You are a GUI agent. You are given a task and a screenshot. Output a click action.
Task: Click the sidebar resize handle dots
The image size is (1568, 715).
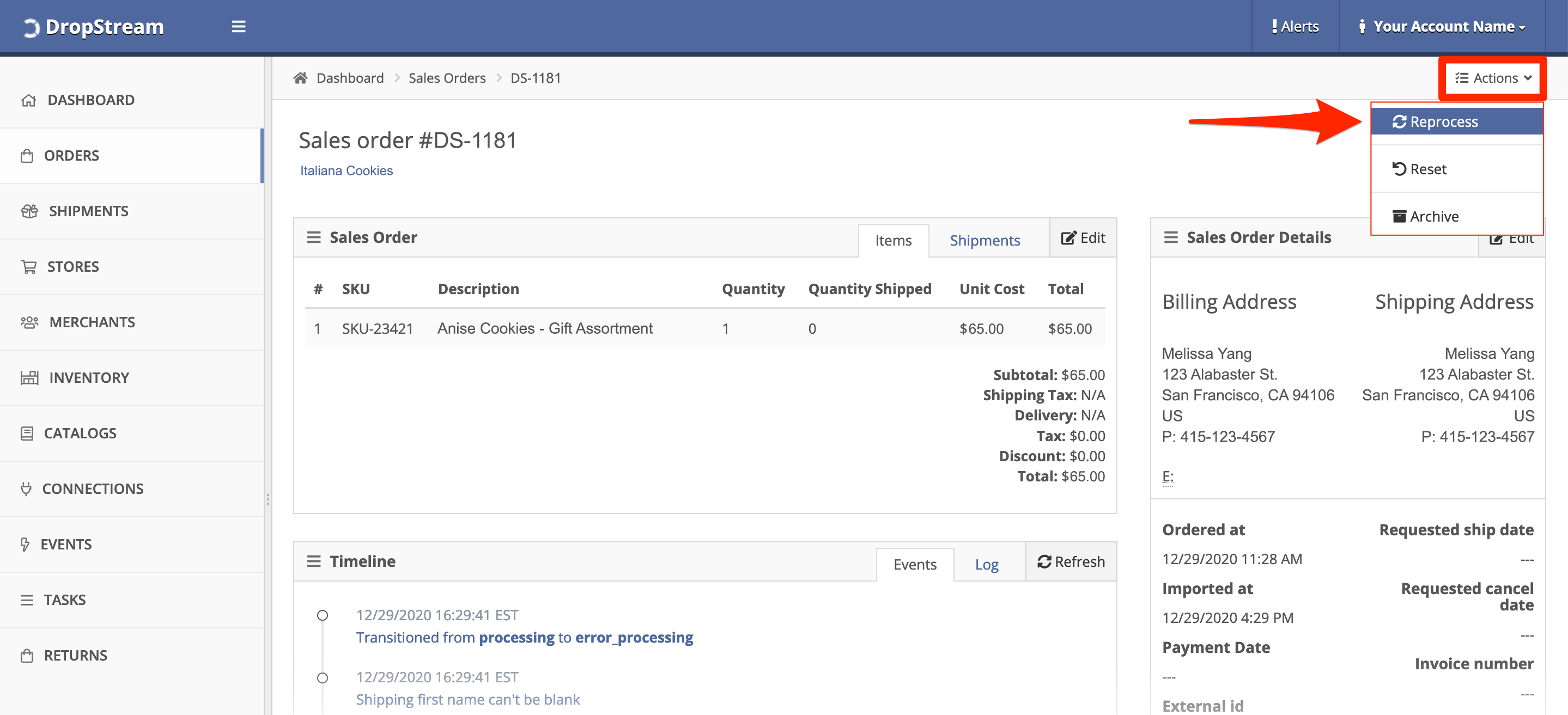tap(268, 499)
